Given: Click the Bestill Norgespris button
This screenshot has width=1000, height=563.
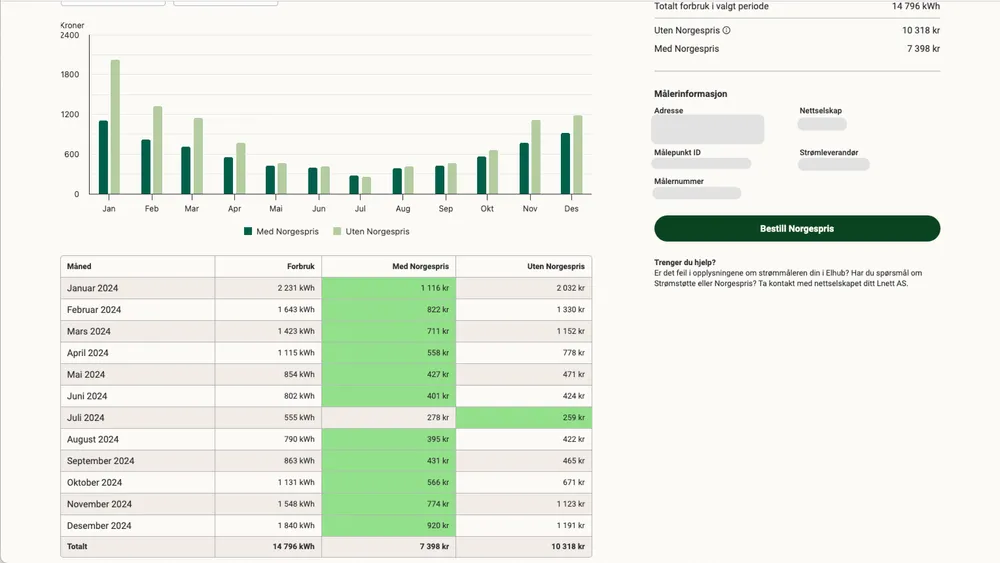Looking at the screenshot, I should pyautogui.click(x=797, y=228).
